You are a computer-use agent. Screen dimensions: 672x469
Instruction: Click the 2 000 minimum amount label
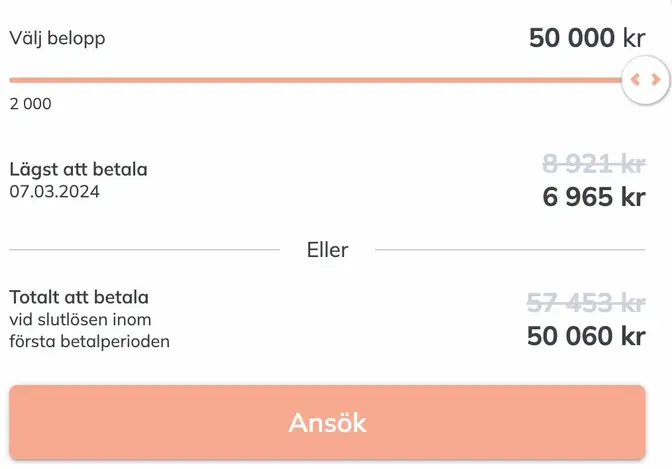[30, 104]
